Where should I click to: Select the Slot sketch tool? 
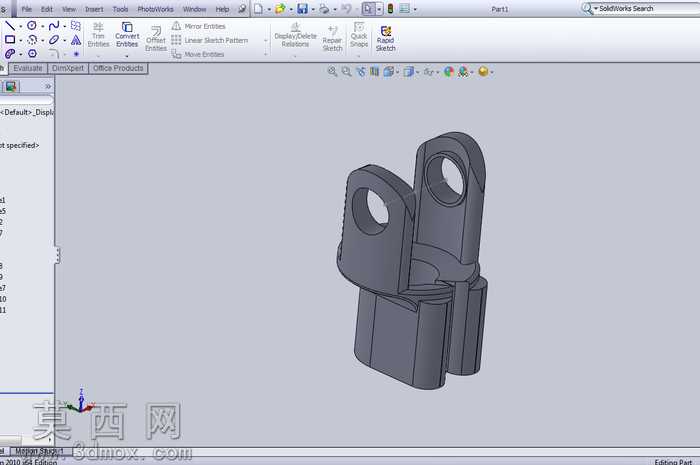pos(10,54)
